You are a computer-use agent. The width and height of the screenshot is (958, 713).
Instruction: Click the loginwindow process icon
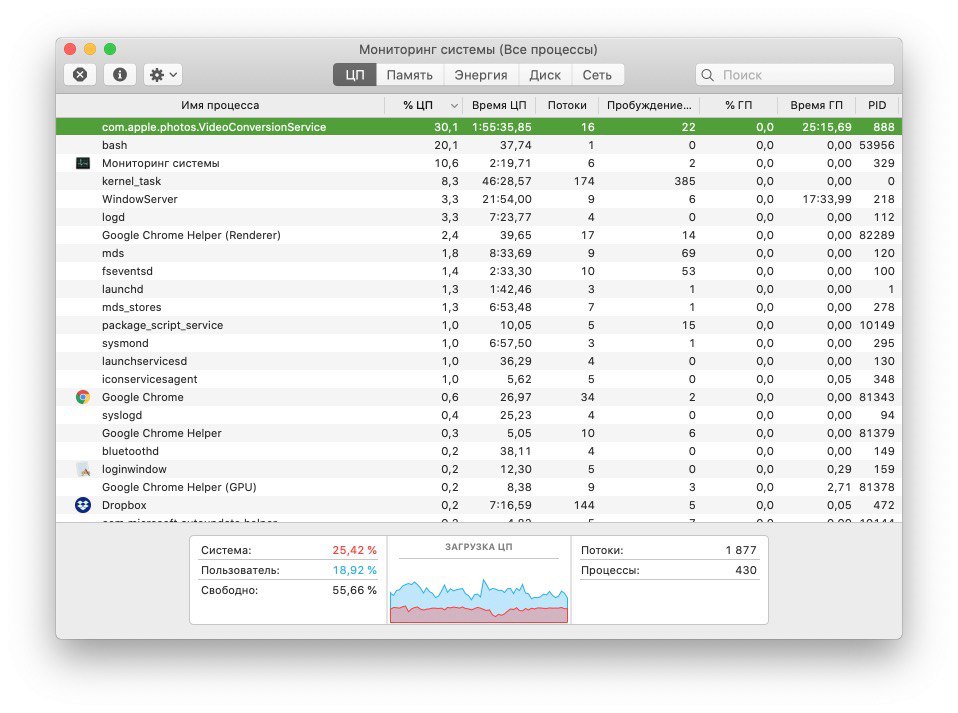82,469
